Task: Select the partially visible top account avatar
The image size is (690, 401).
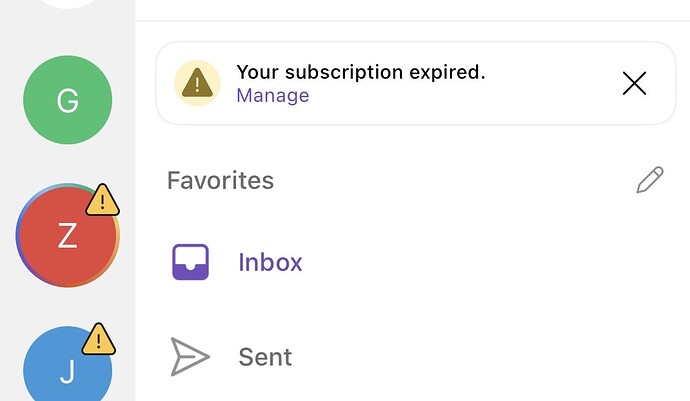Action: (67, 4)
